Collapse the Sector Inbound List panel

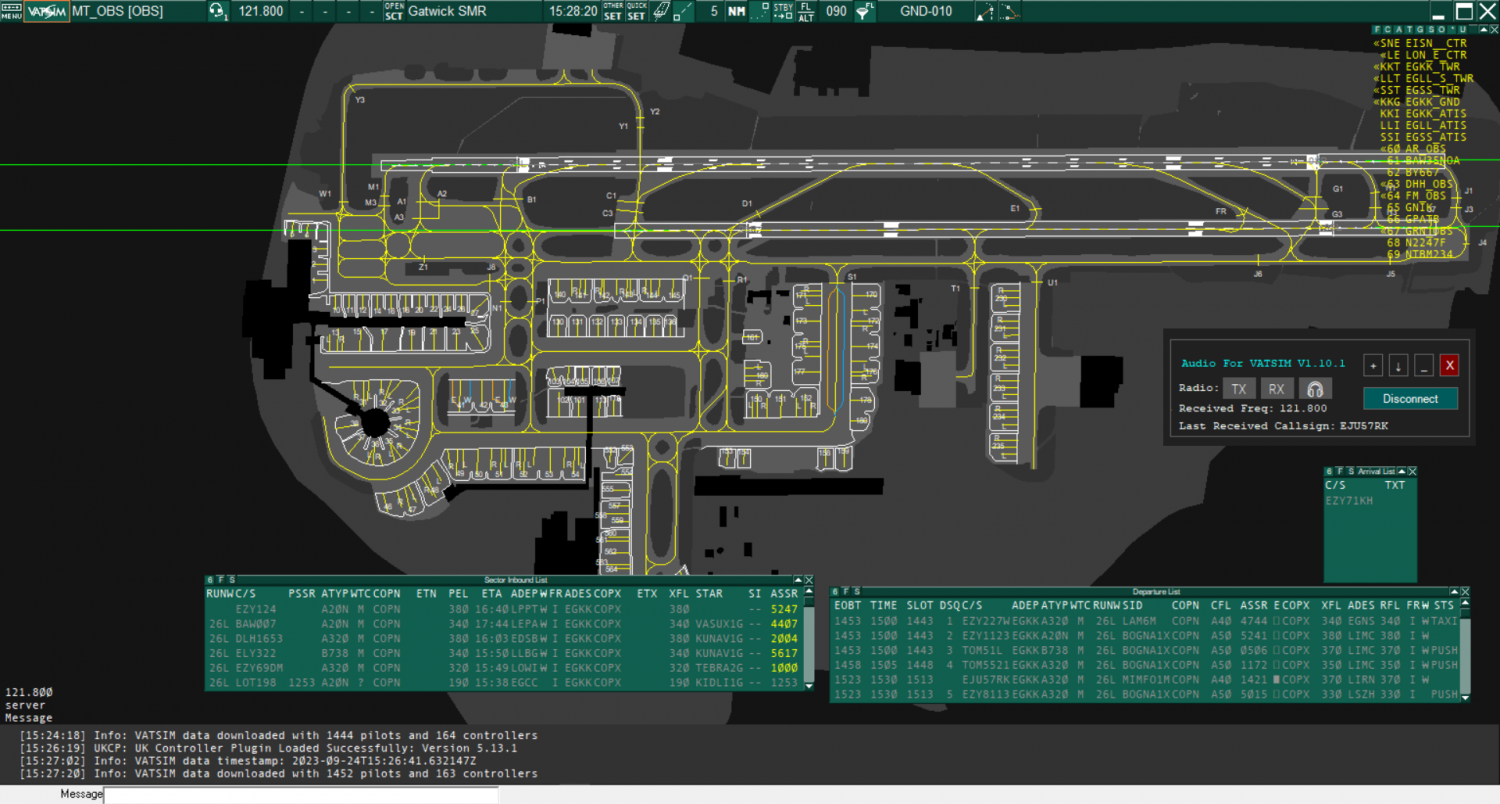(x=797, y=580)
